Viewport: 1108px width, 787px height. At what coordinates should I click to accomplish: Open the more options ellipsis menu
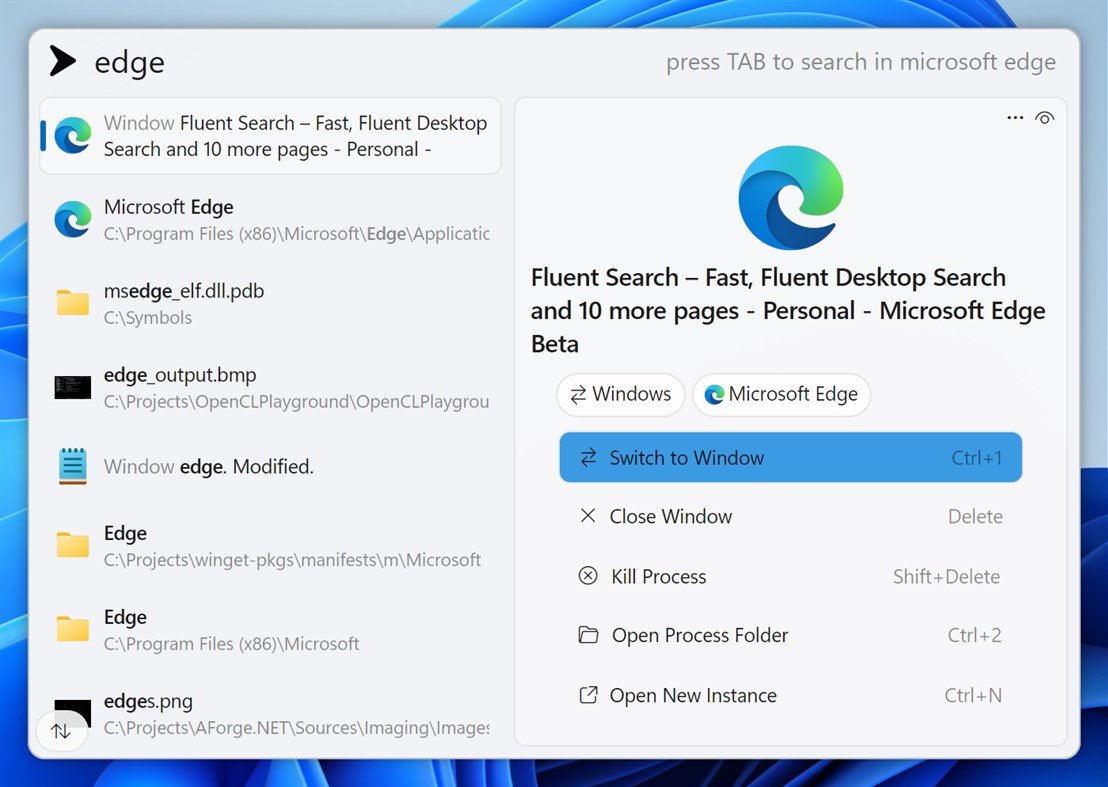pos(1014,117)
